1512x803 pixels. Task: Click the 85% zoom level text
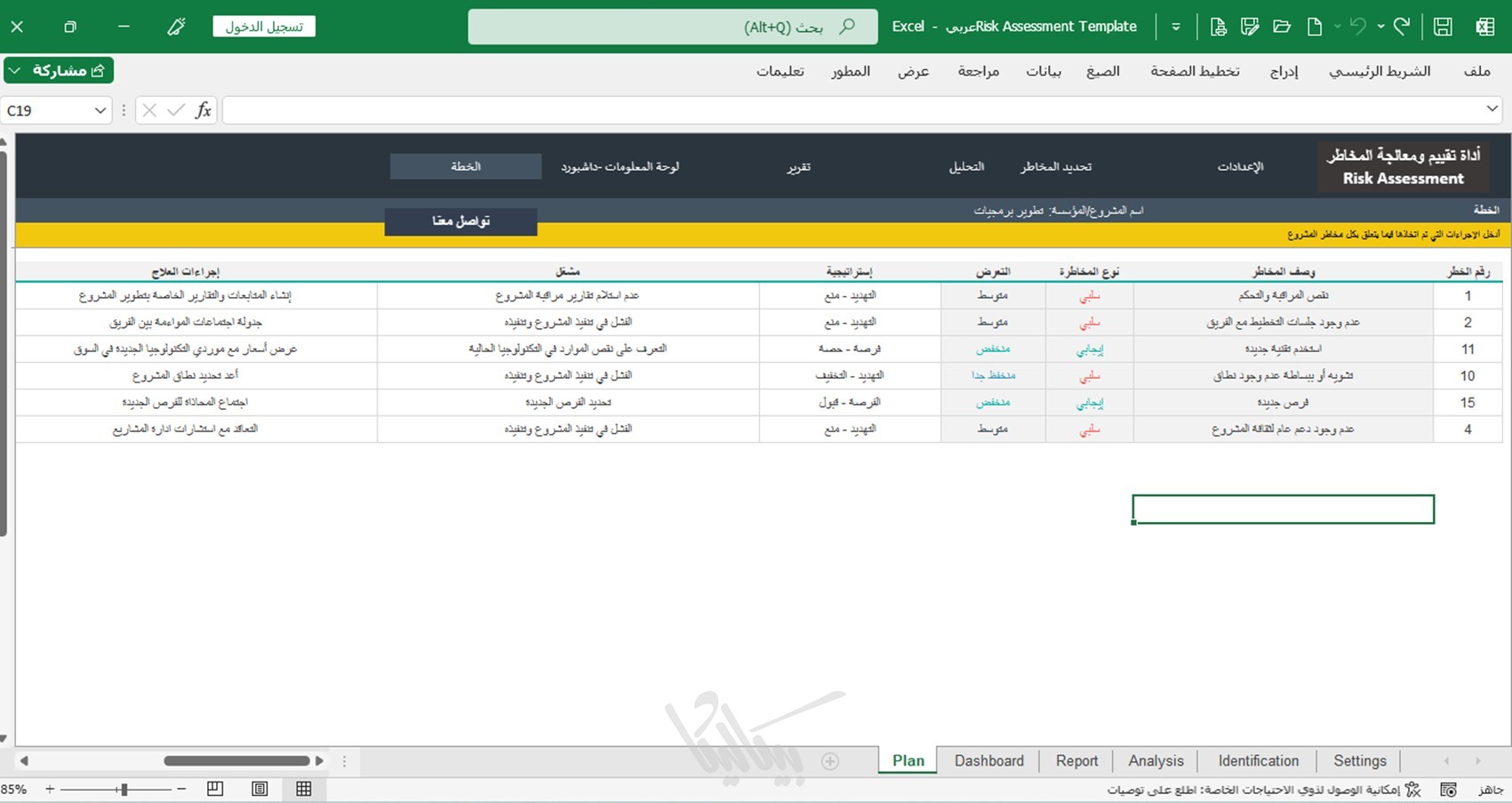(13, 789)
